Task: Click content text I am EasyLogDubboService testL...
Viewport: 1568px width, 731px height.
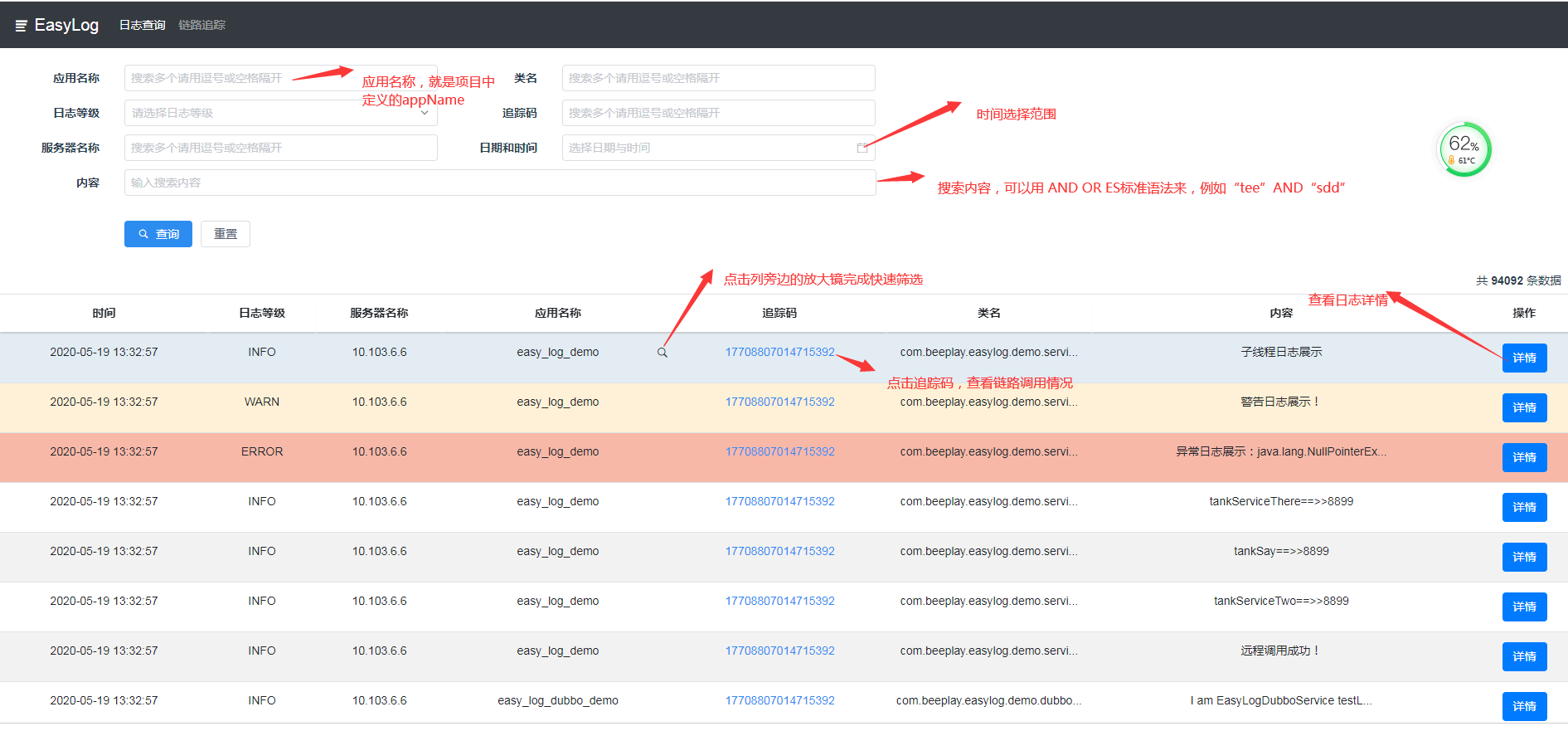Action: coord(1281,700)
